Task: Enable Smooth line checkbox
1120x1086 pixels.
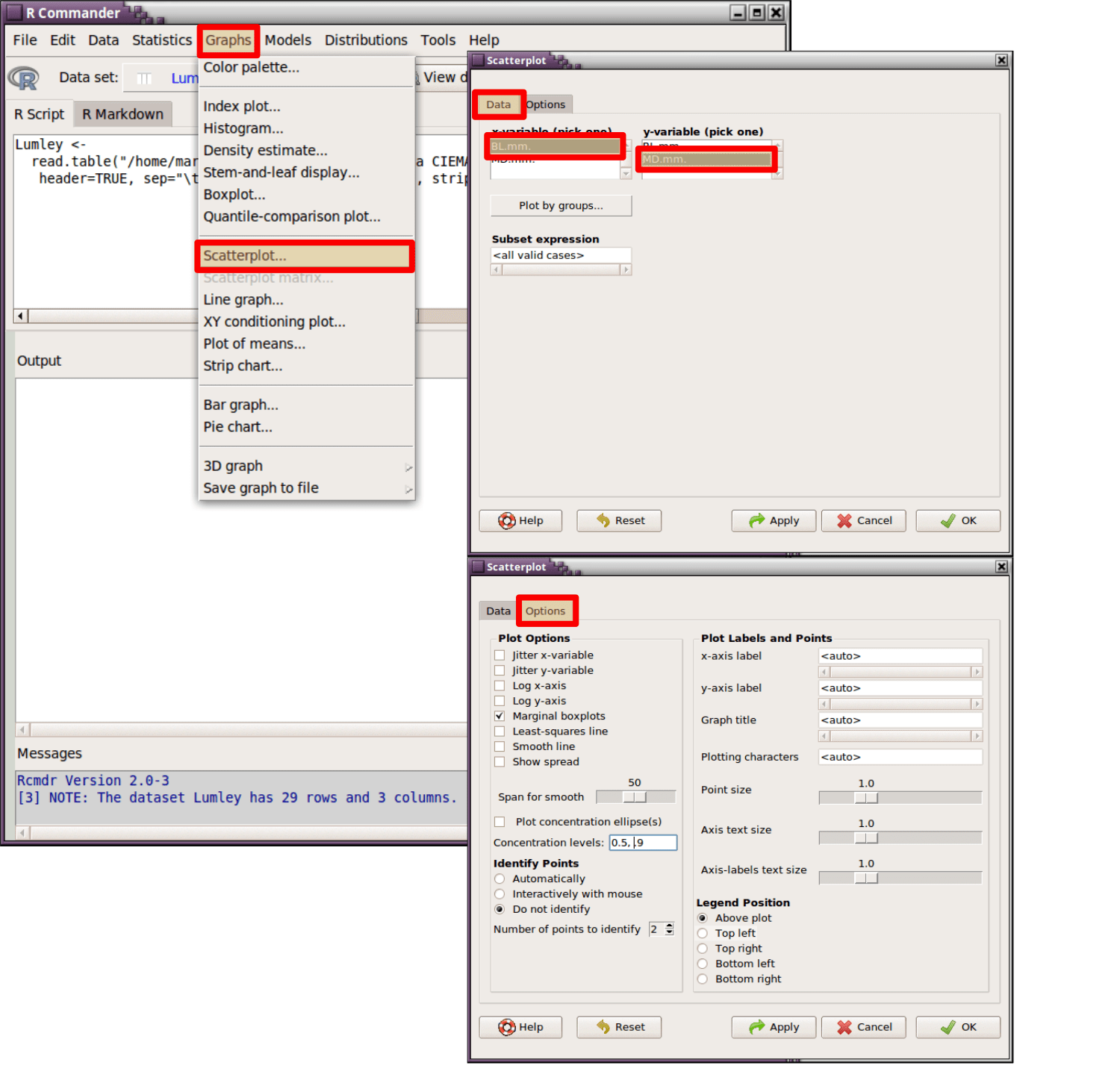Action: (500, 746)
